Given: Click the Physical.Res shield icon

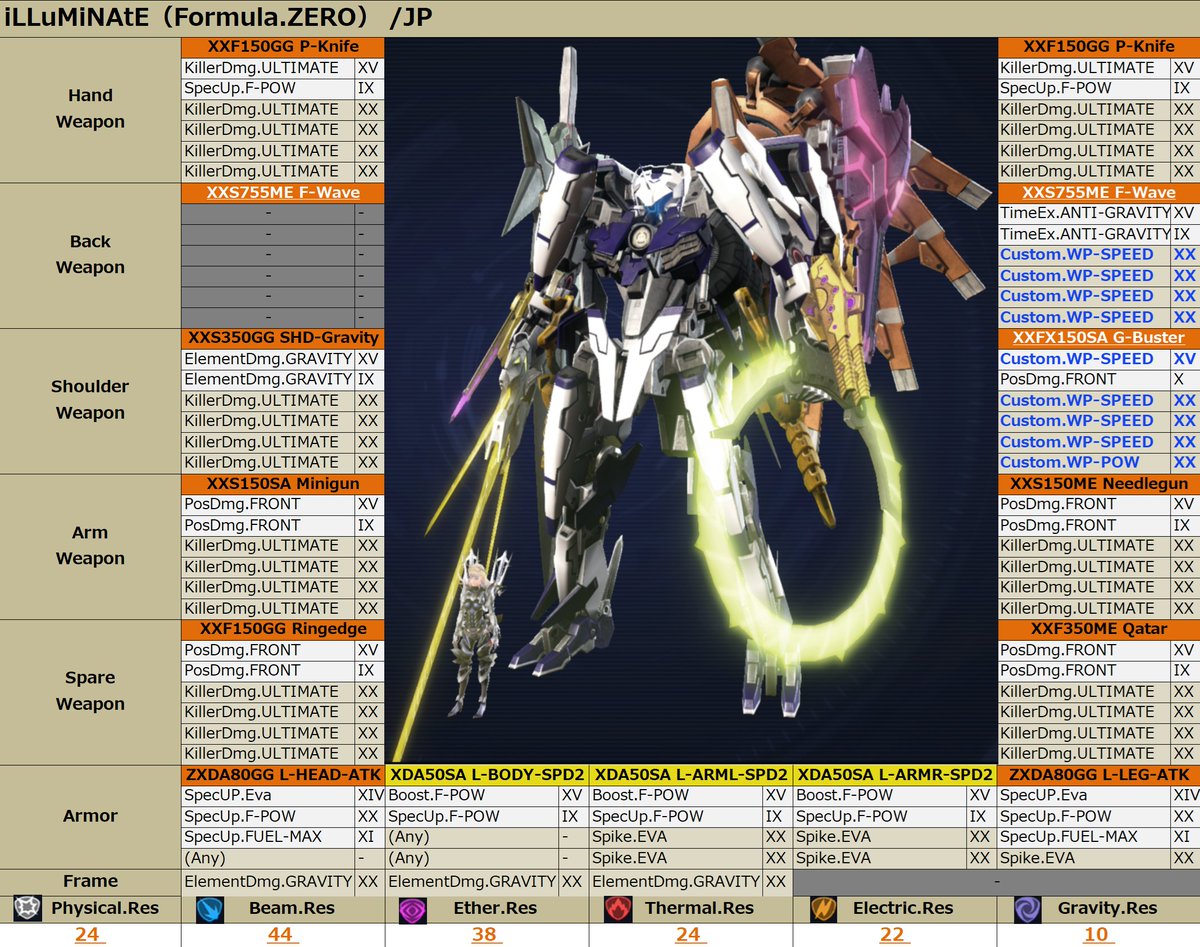Looking at the screenshot, I should coord(27,908).
